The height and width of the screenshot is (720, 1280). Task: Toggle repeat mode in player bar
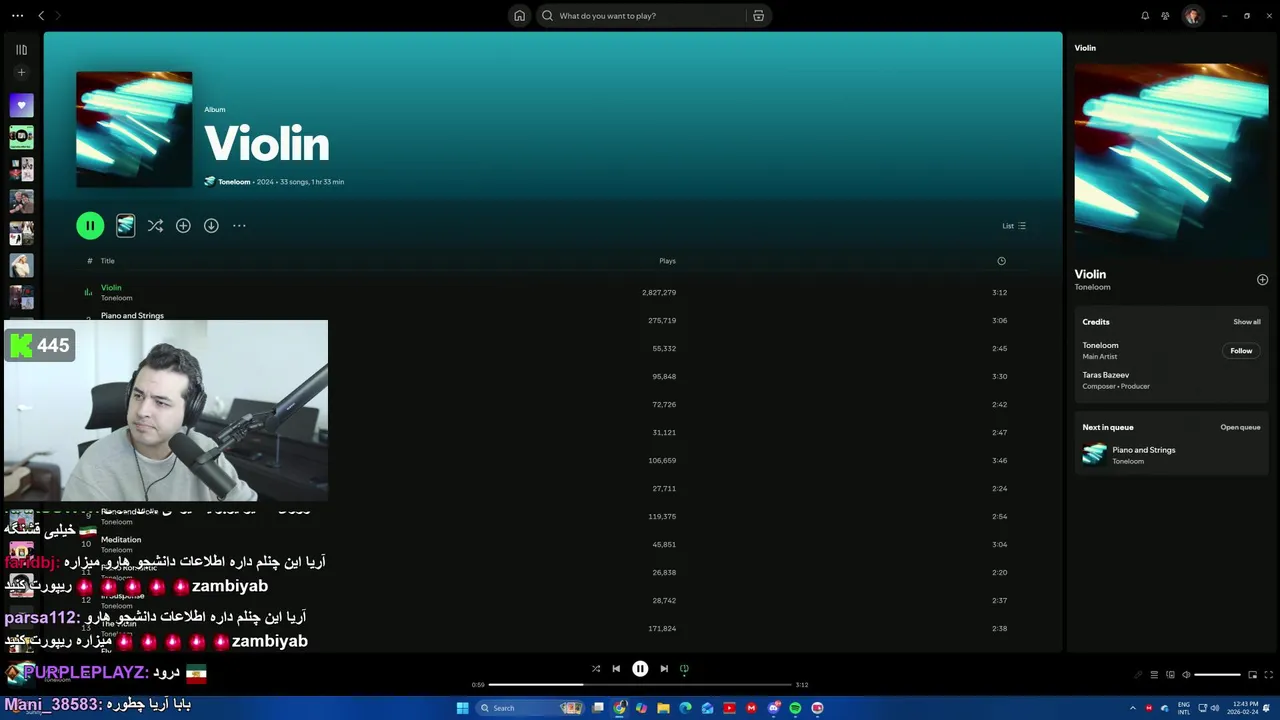(684, 669)
